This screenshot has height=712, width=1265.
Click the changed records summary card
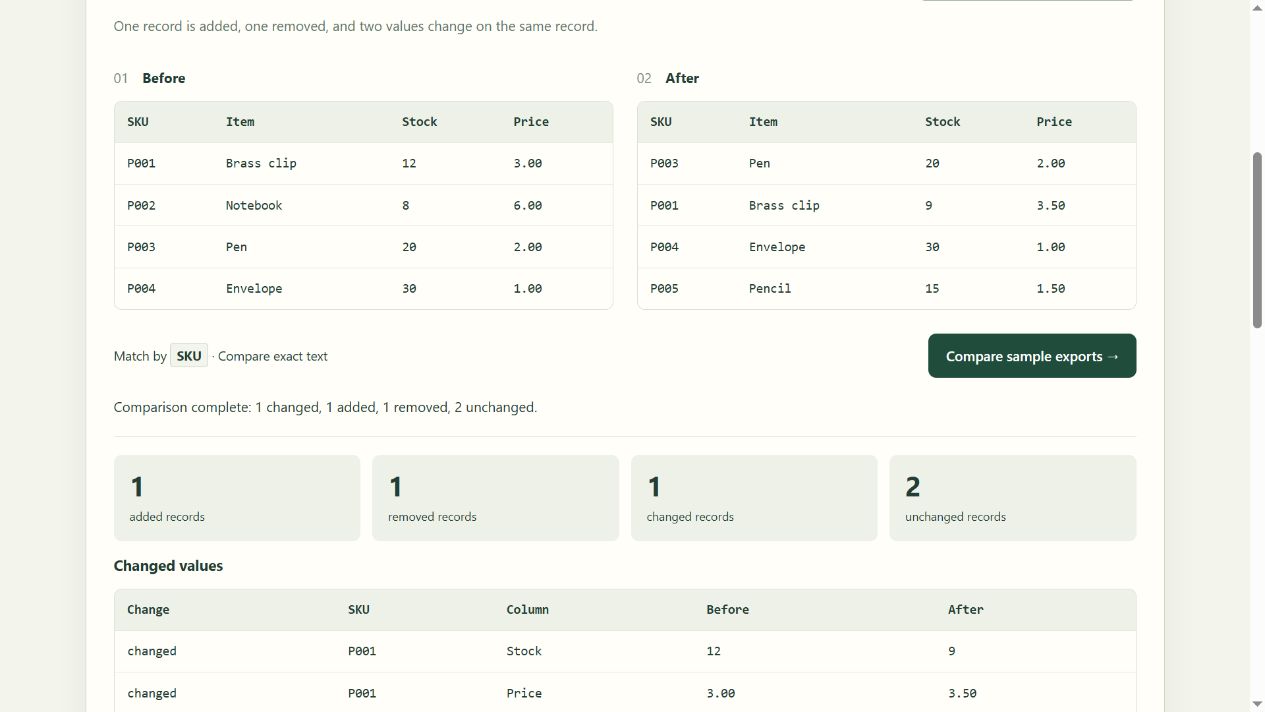click(x=754, y=498)
